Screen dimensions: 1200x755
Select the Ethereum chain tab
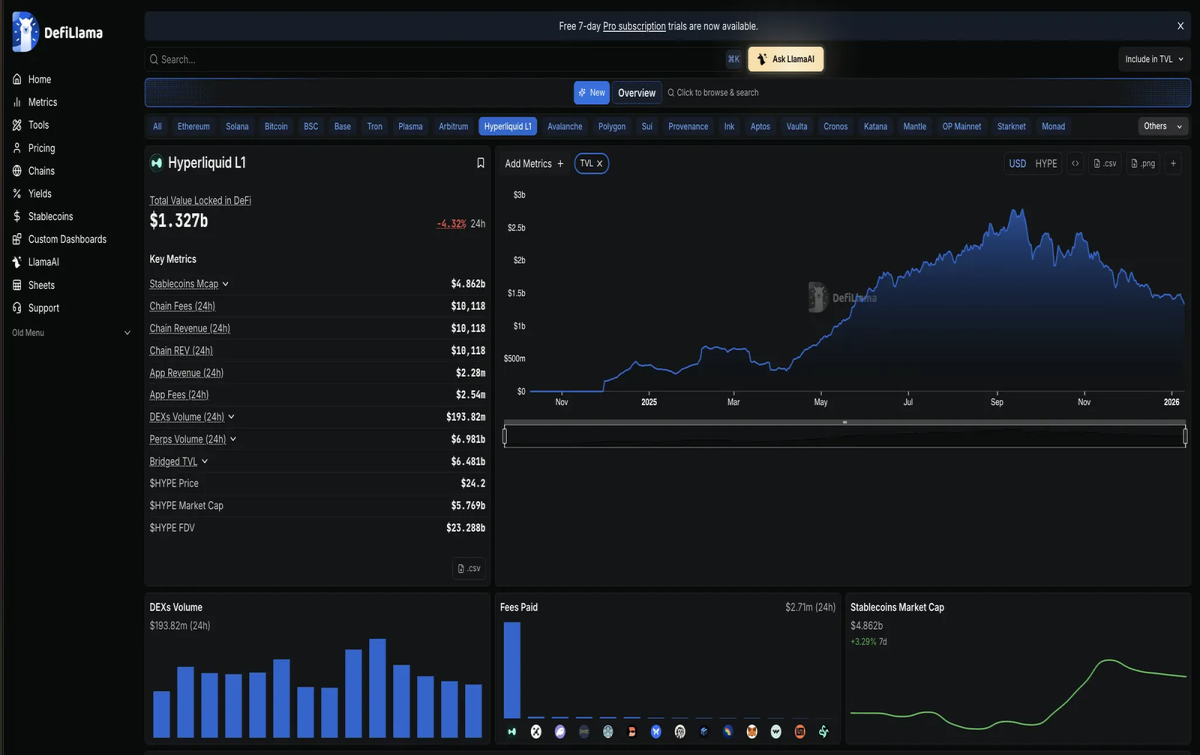pyautogui.click(x=194, y=127)
